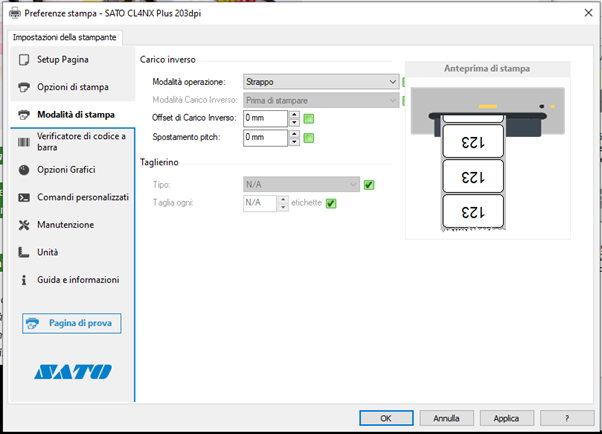This screenshot has width=602, height=434.
Task: Click the ? help button
Action: tap(567, 418)
